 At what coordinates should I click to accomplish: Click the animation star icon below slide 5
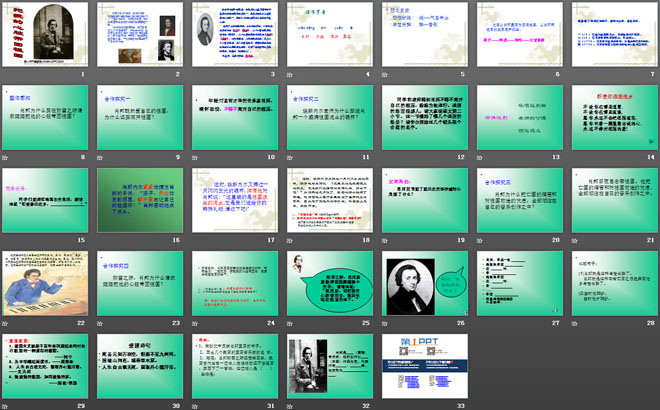coord(381,75)
